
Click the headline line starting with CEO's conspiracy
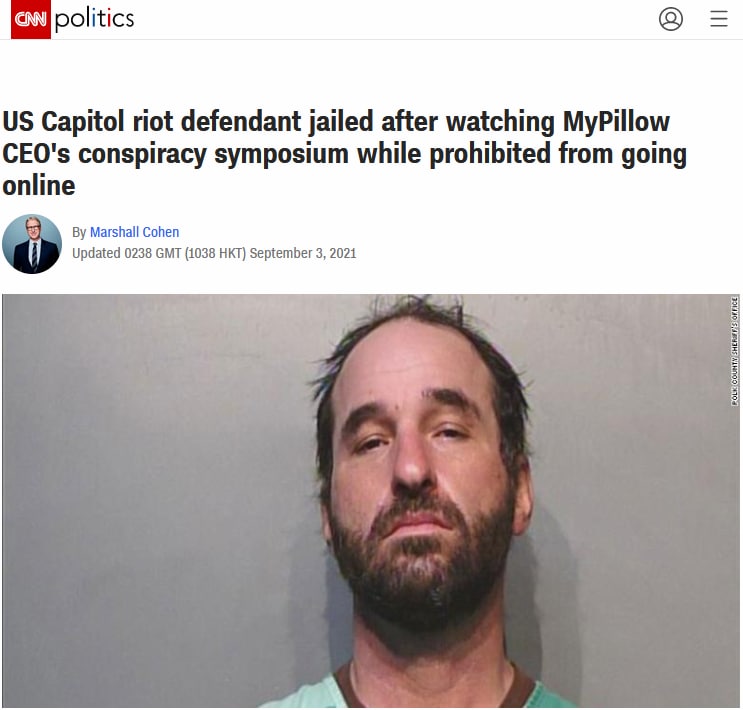pyautogui.click(x=344, y=154)
